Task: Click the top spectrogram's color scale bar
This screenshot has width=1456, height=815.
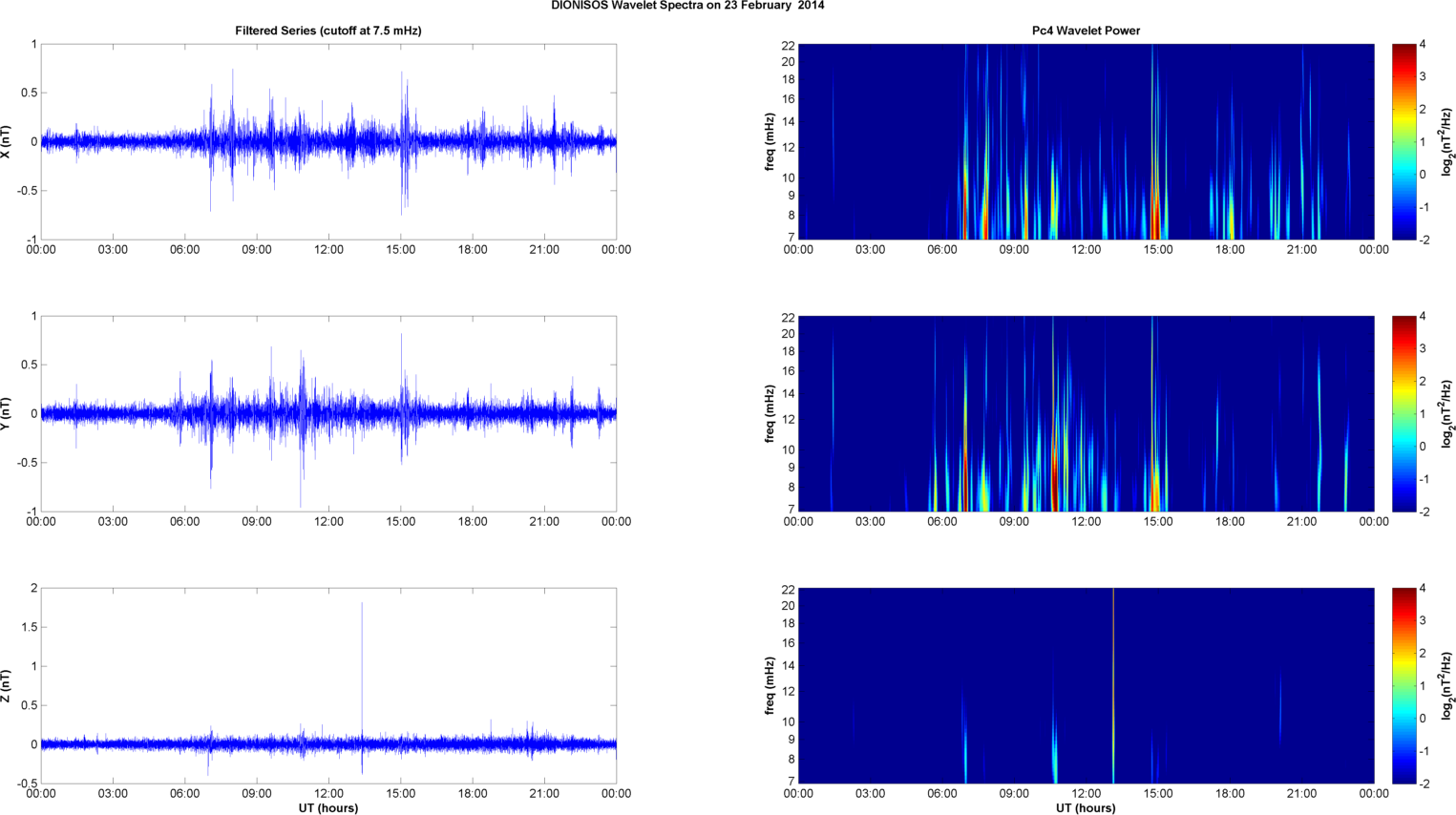Action: [1403, 141]
